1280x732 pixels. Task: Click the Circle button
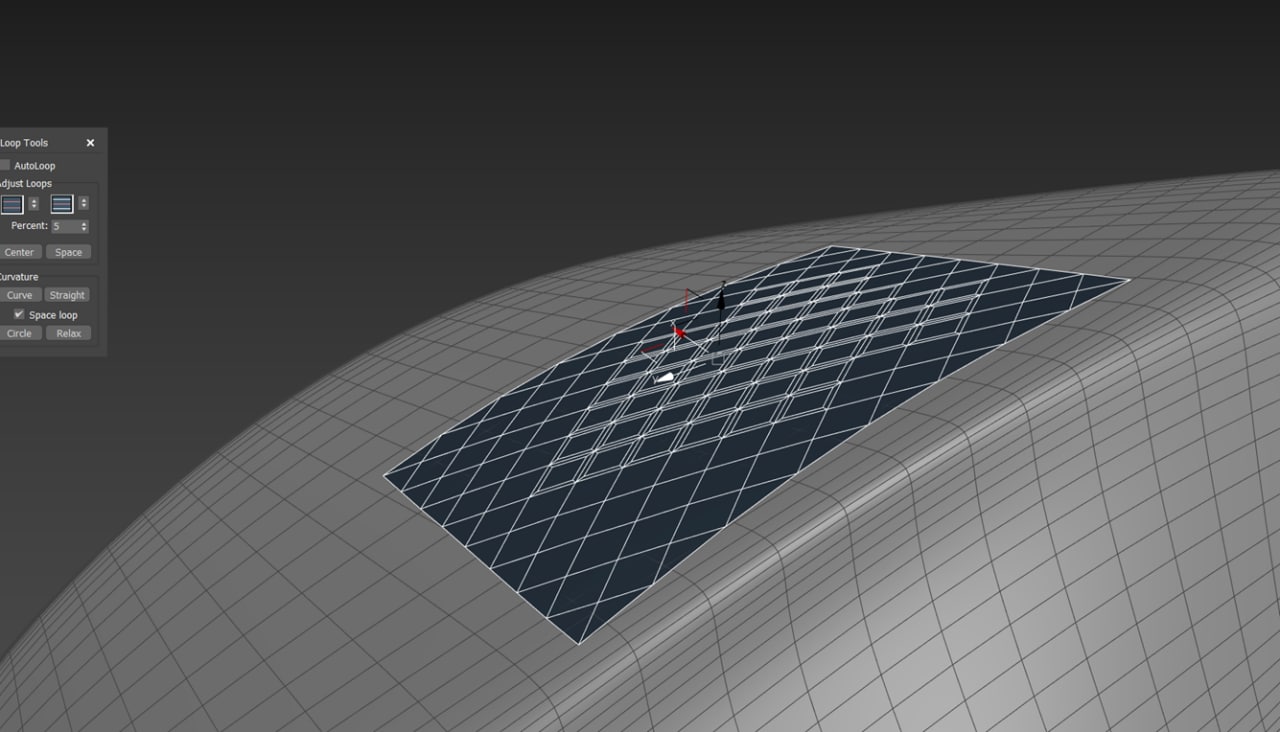(20, 333)
